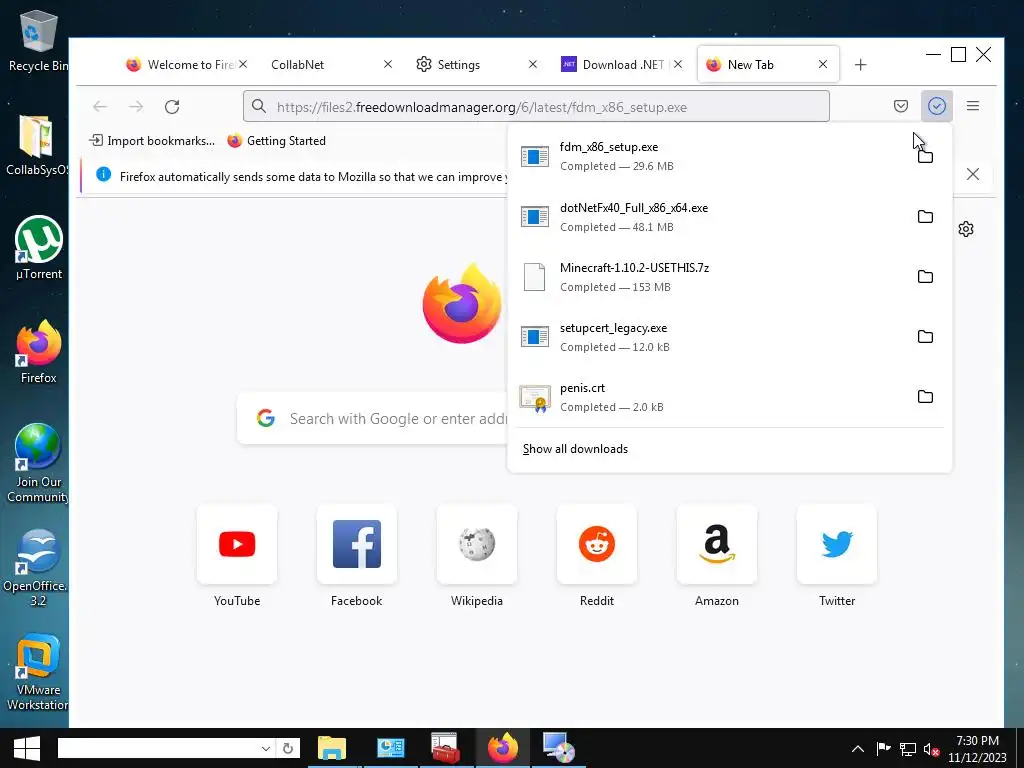This screenshot has width=1024, height=768.
Task: Show the Minecraft-1.10.2 archive in its folder
Action: click(x=925, y=276)
